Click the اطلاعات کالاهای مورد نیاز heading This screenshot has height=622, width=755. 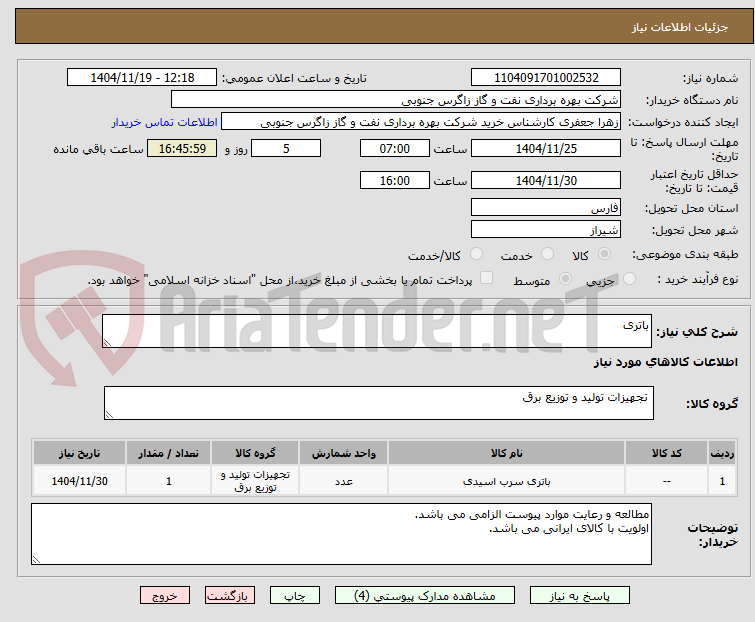coord(665,362)
